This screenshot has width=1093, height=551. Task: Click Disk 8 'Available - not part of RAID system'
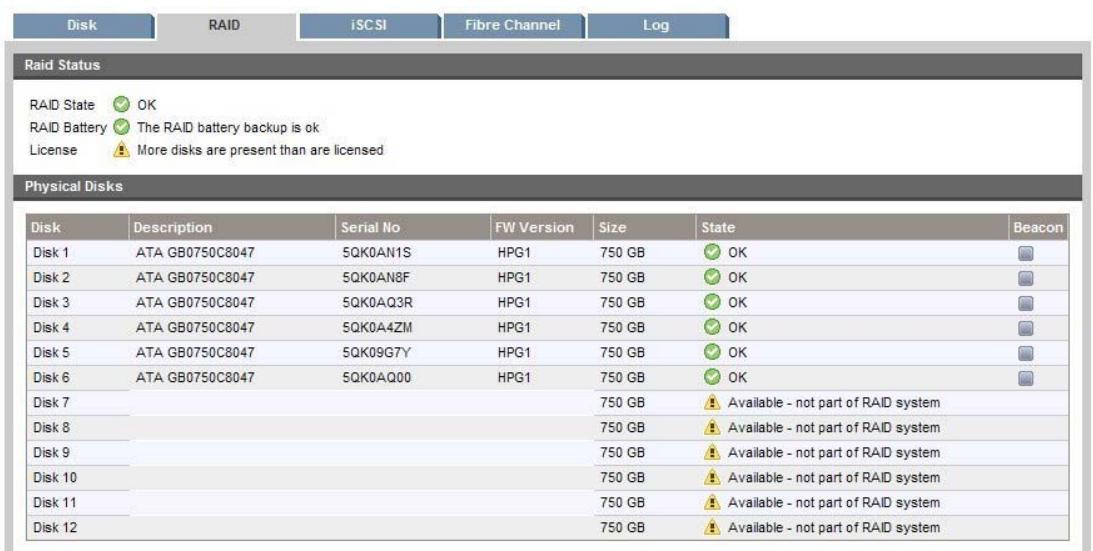pos(834,428)
